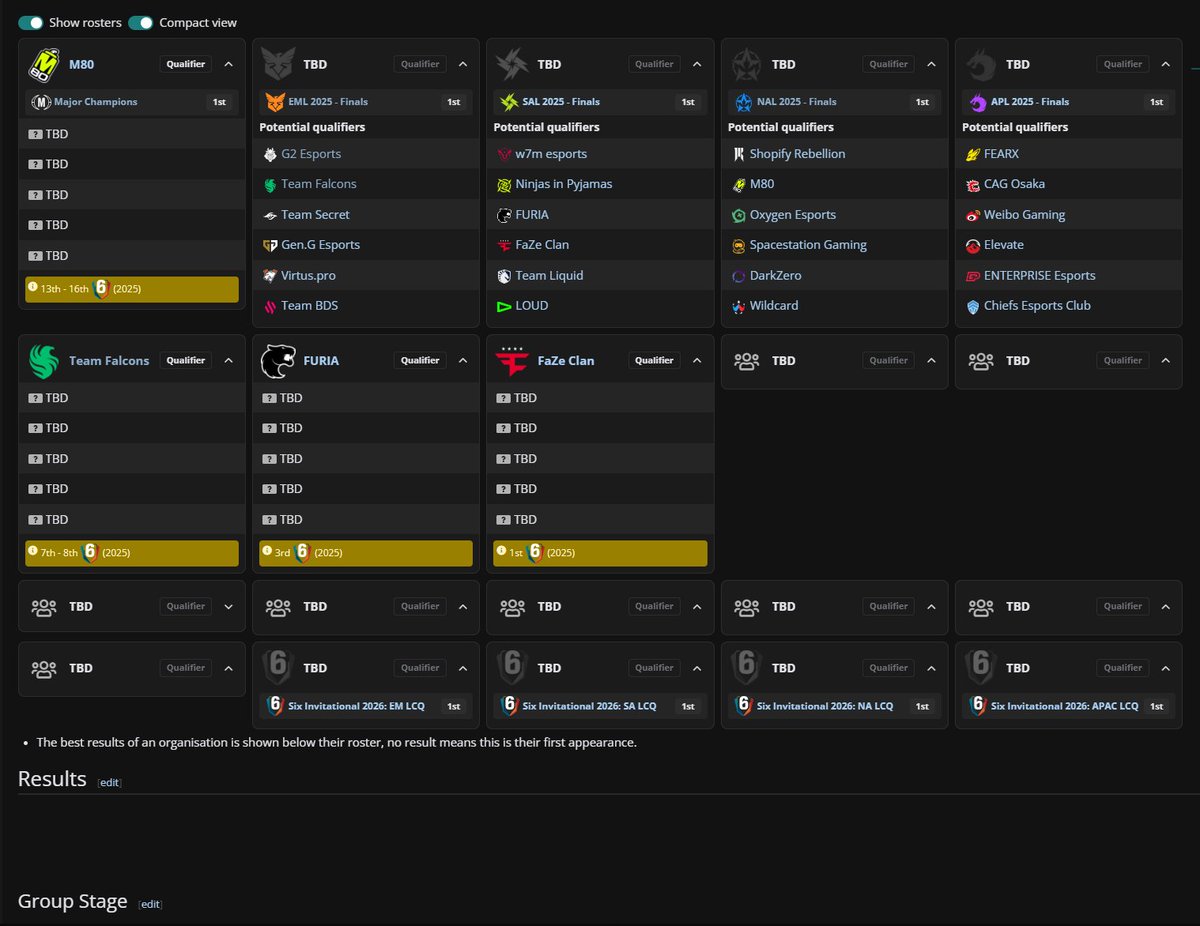Click the LOUD logo icon
The image size is (1200, 926).
tap(504, 306)
